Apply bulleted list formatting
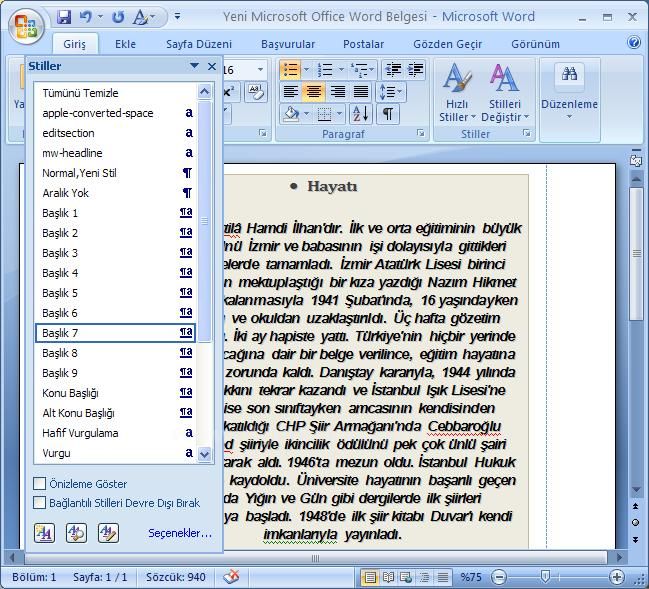 tap(290, 70)
